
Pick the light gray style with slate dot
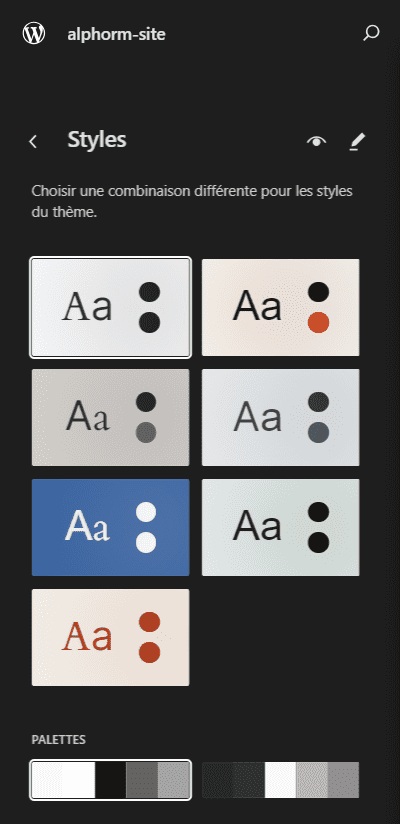click(x=281, y=417)
